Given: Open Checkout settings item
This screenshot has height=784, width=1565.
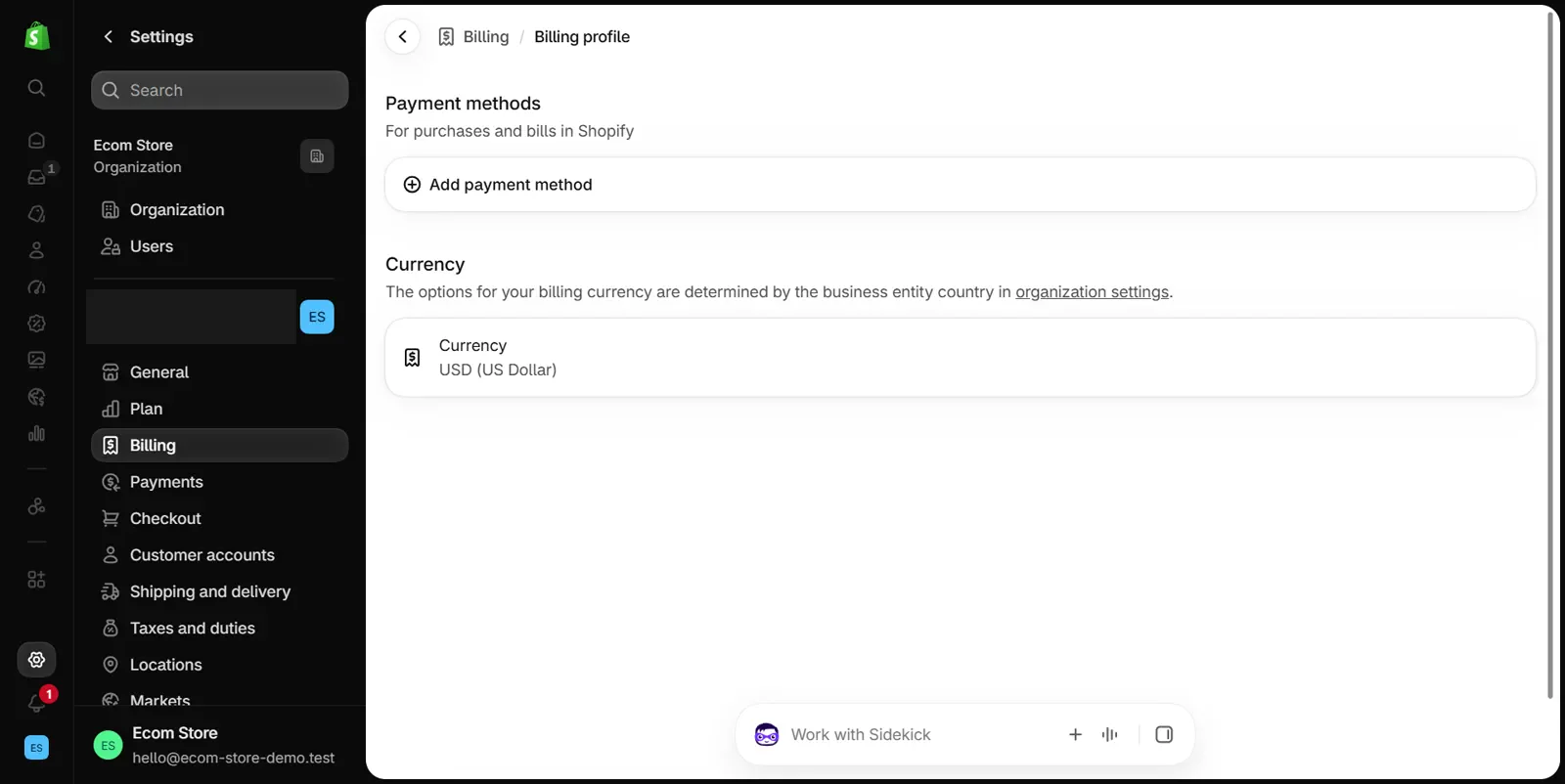Looking at the screenshot, I should [220, 518].
